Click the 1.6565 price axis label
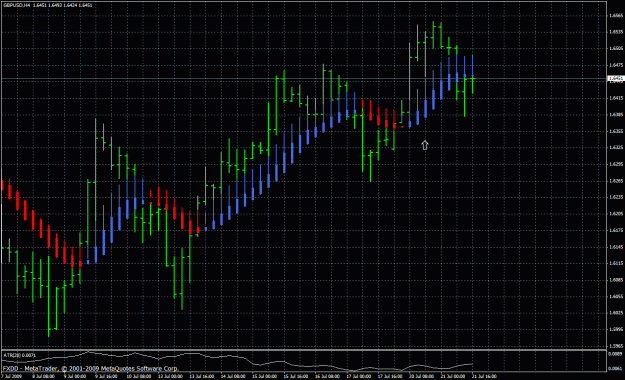Viewport: 625px width, 380px height. click(616, 16)
